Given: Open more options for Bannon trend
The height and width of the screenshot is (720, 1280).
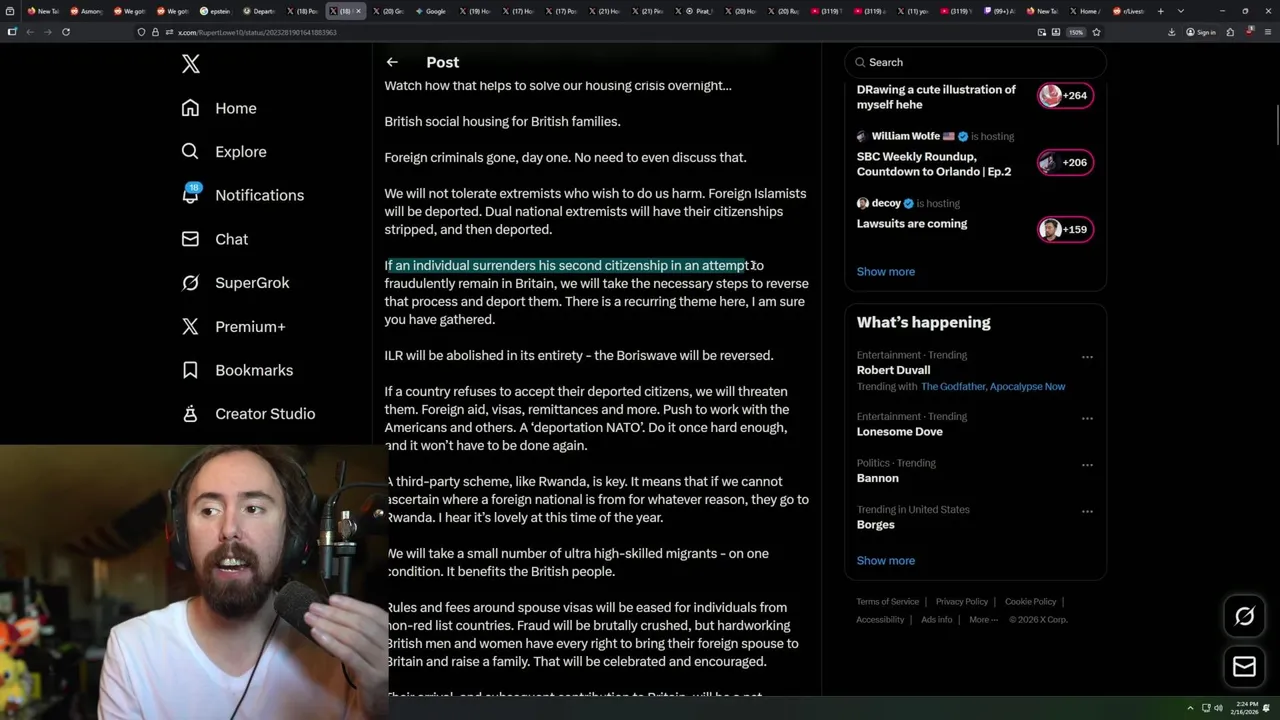Looking at the screenshot, I should 1087,464.
